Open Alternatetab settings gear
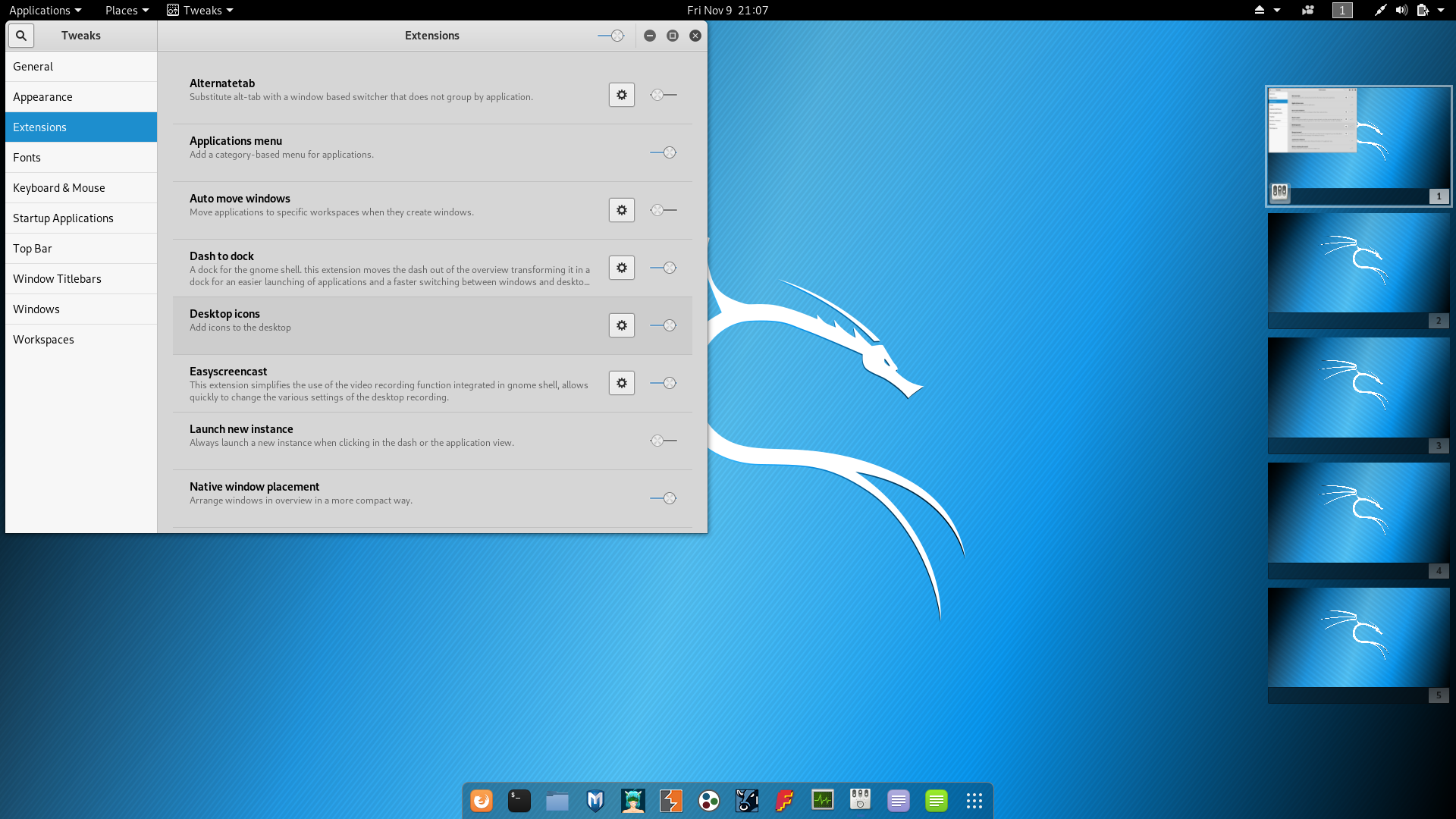 coord(621,95)
